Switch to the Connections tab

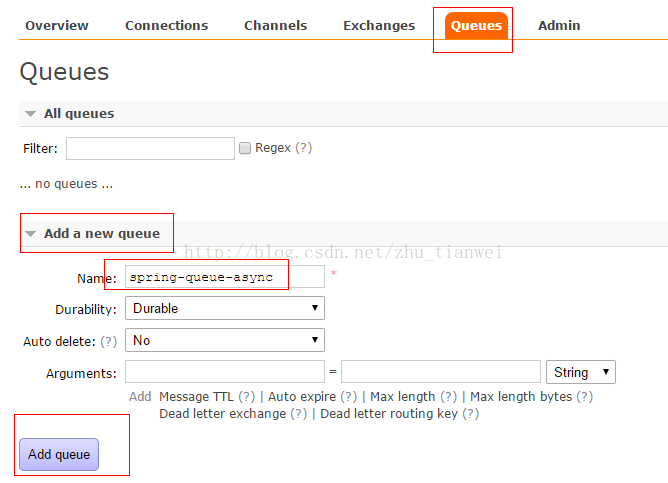click(x=167, y=26)
